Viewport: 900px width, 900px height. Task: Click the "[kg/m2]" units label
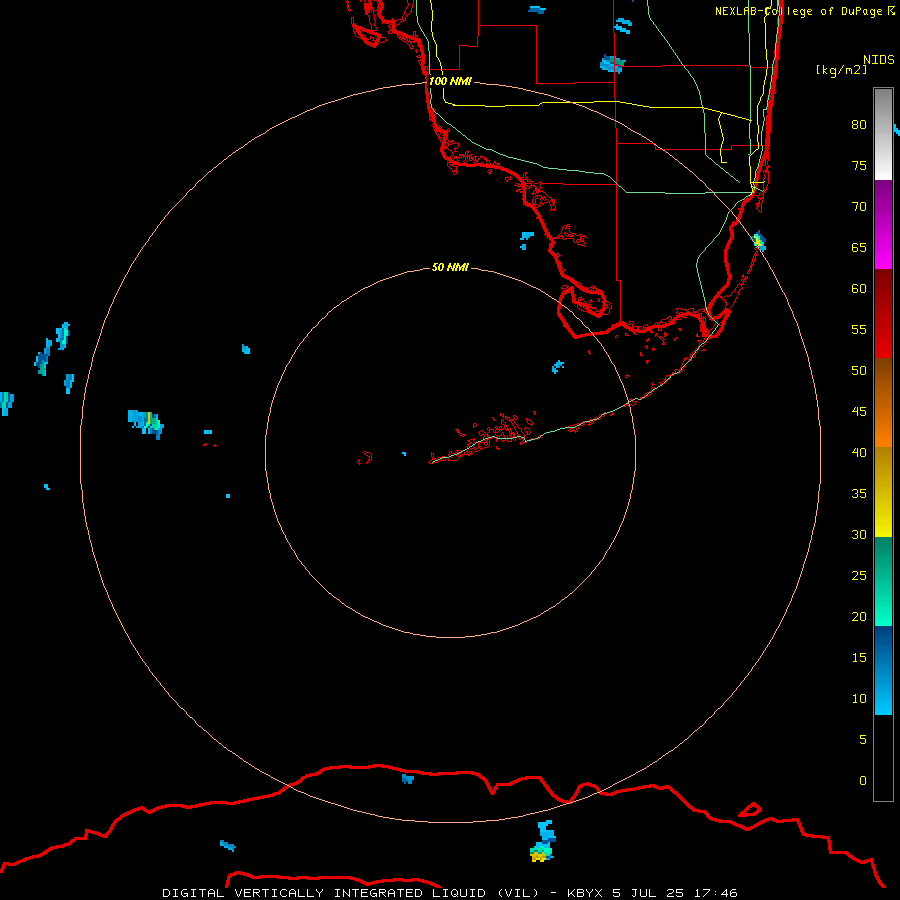(841, 70)
